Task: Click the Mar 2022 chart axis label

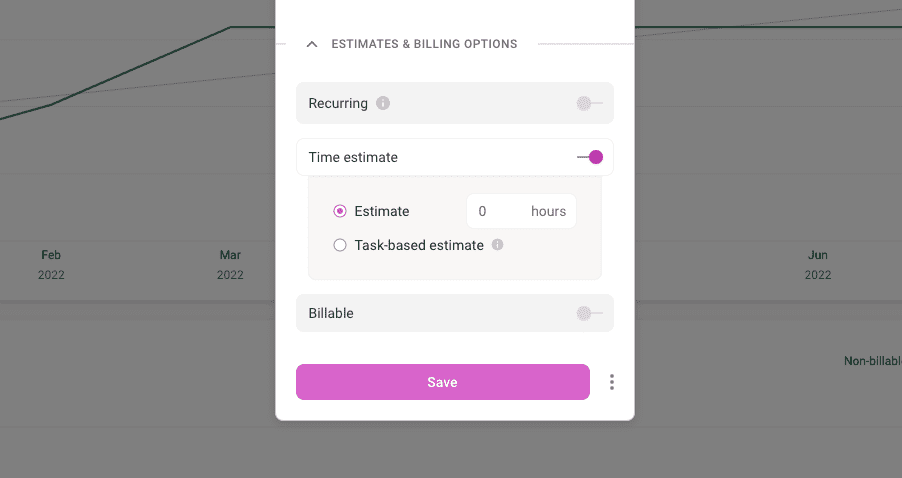Action: click(x=230, y=265)
